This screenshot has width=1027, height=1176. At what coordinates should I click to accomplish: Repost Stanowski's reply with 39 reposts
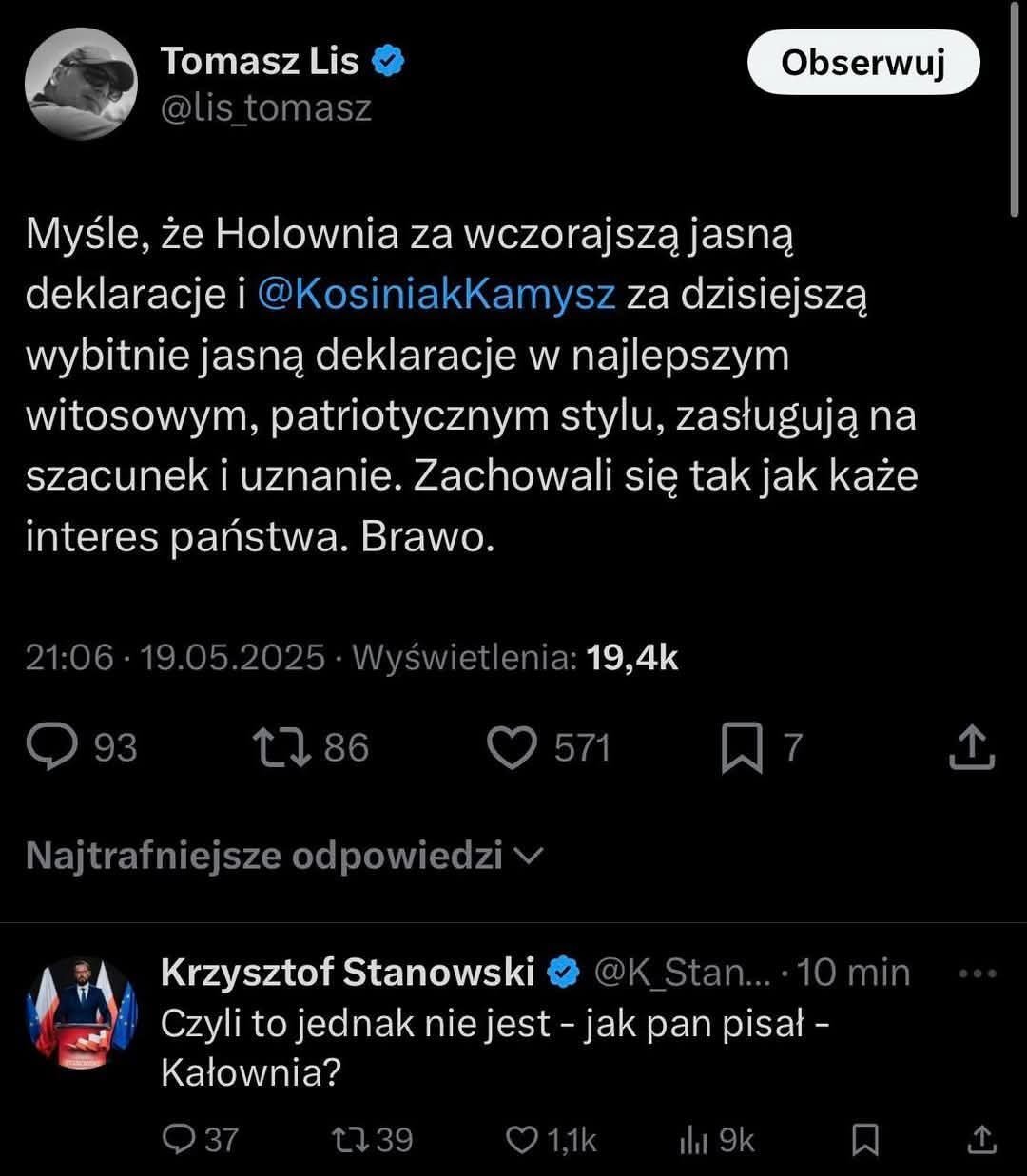pyautogui.click(x=347, y=1139)
